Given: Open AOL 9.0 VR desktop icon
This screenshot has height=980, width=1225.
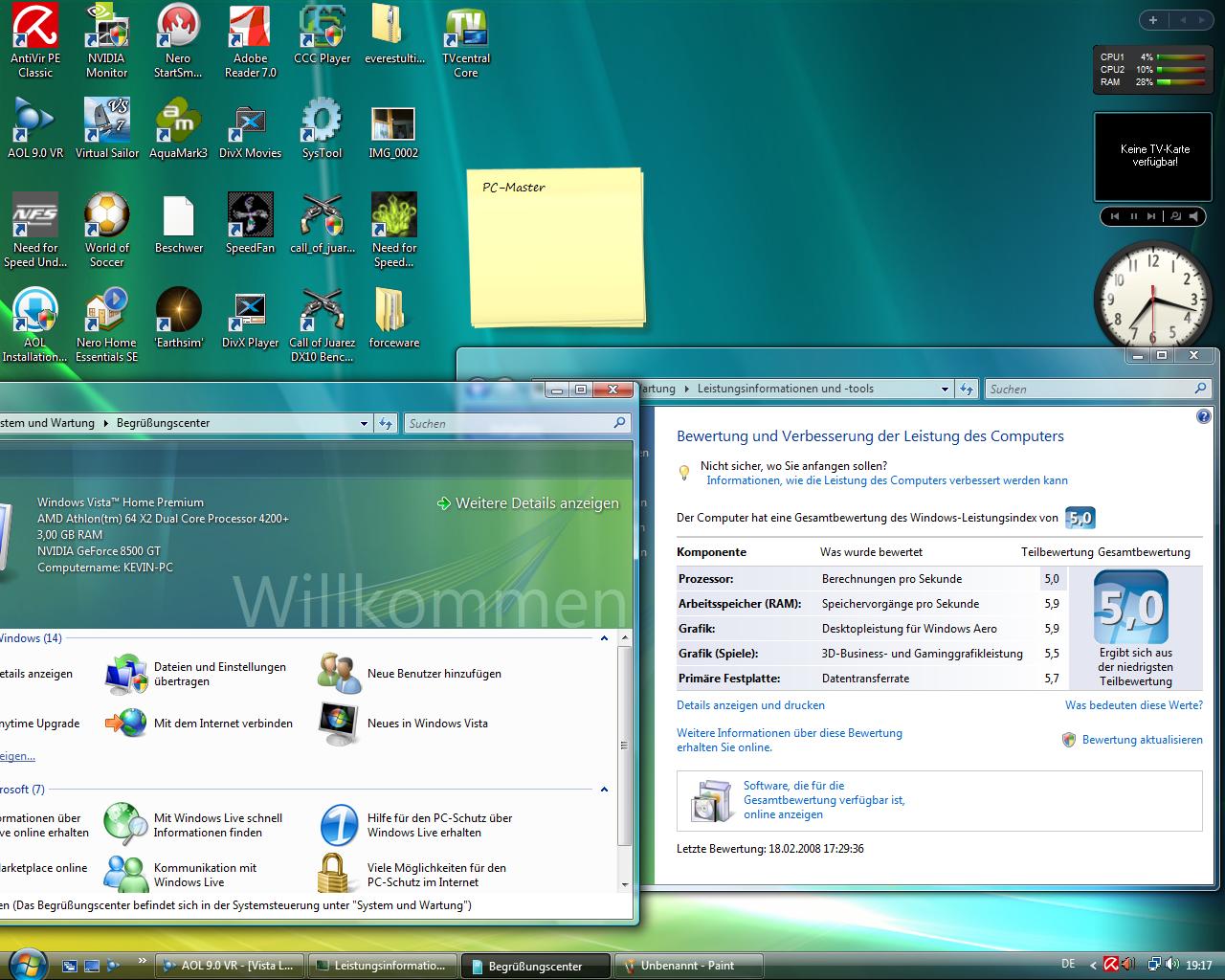Looking at the screenshot, I should [35, 128].
